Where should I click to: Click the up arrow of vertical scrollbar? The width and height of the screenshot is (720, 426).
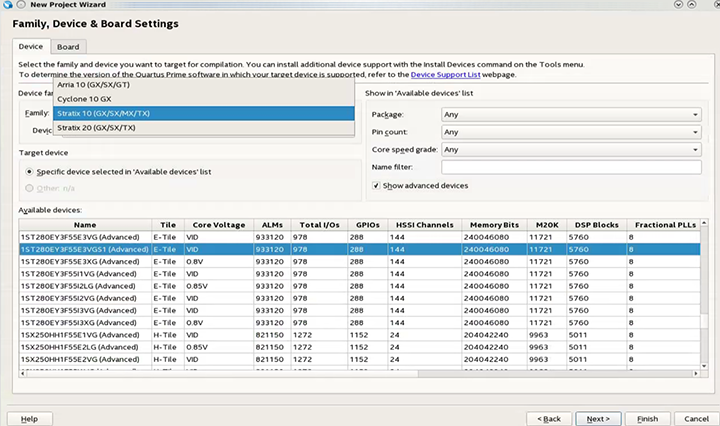pos(704,223)
